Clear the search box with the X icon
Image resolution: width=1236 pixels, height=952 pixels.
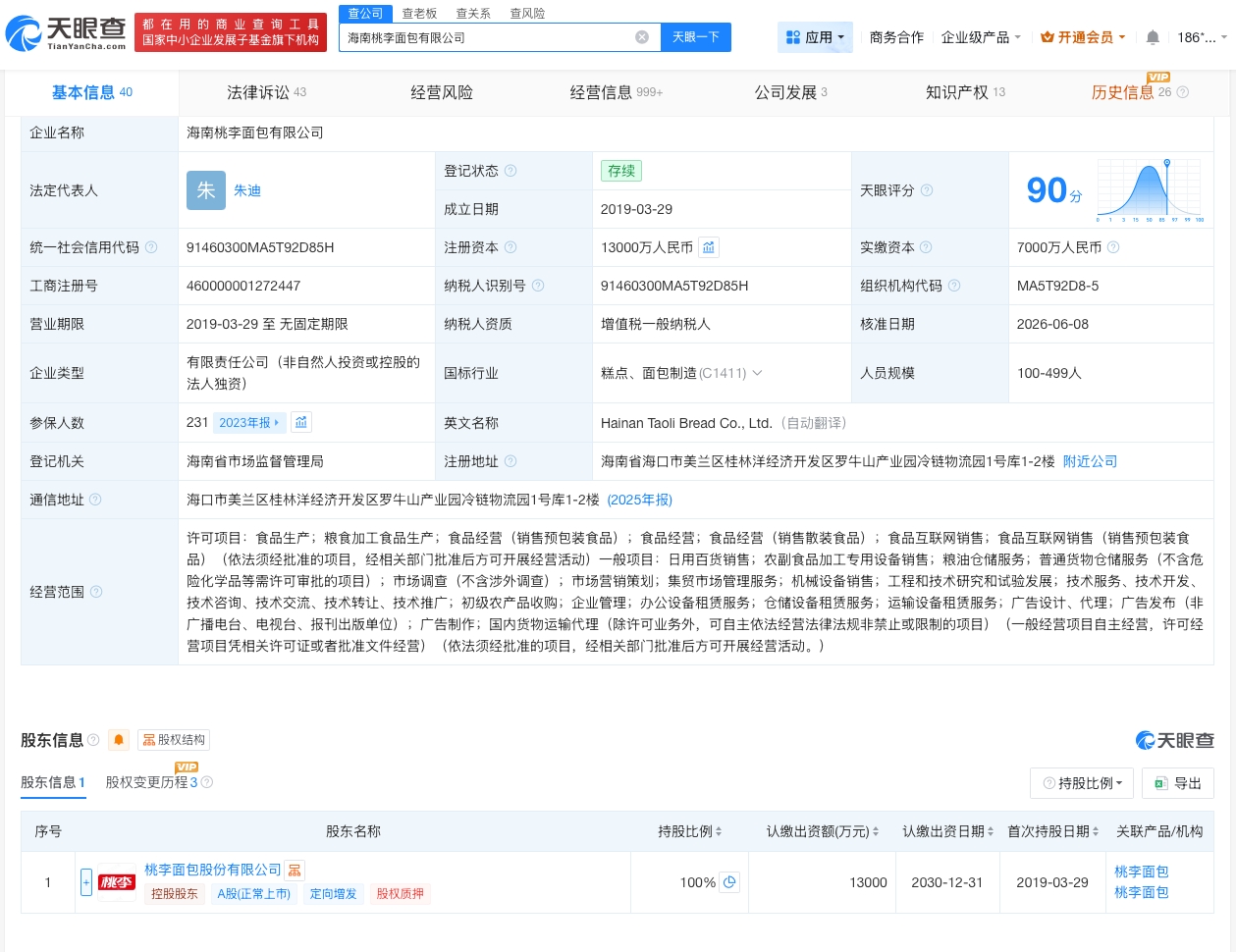(642, 37)
